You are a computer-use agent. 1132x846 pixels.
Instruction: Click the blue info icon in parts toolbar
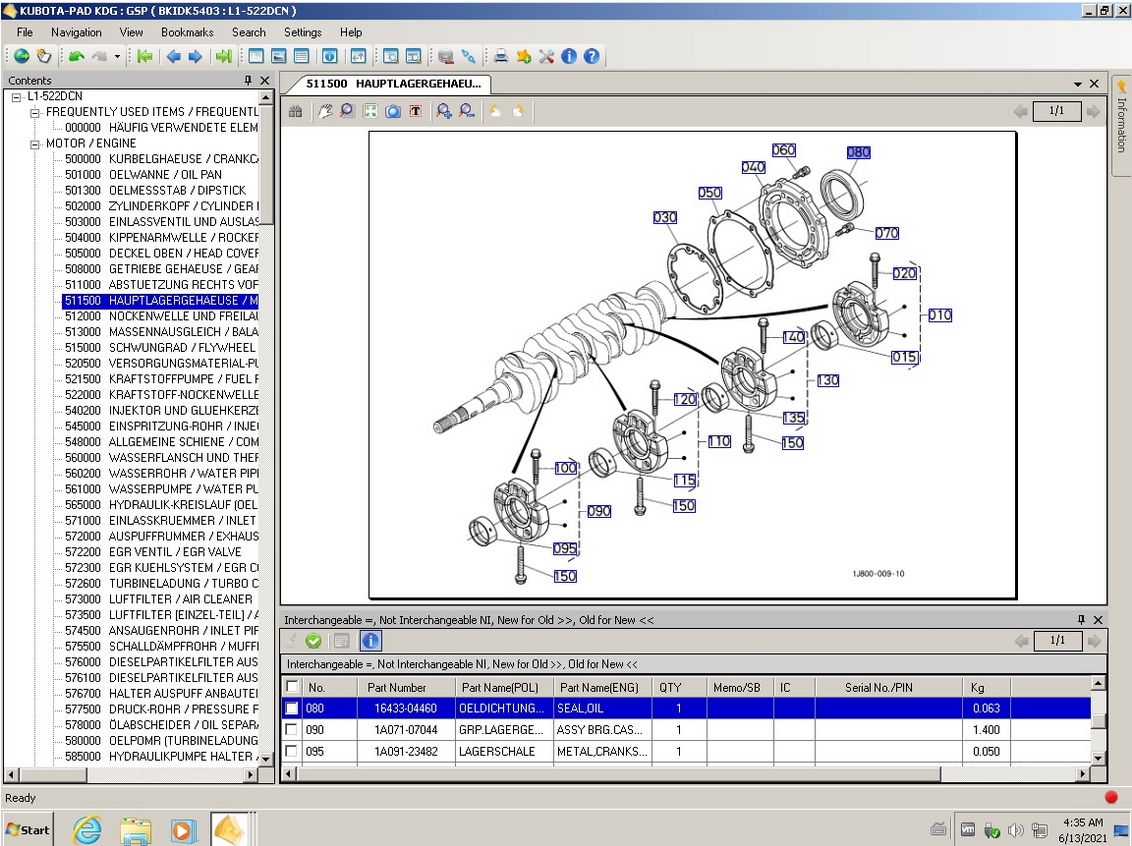click(x=370, y=640)
